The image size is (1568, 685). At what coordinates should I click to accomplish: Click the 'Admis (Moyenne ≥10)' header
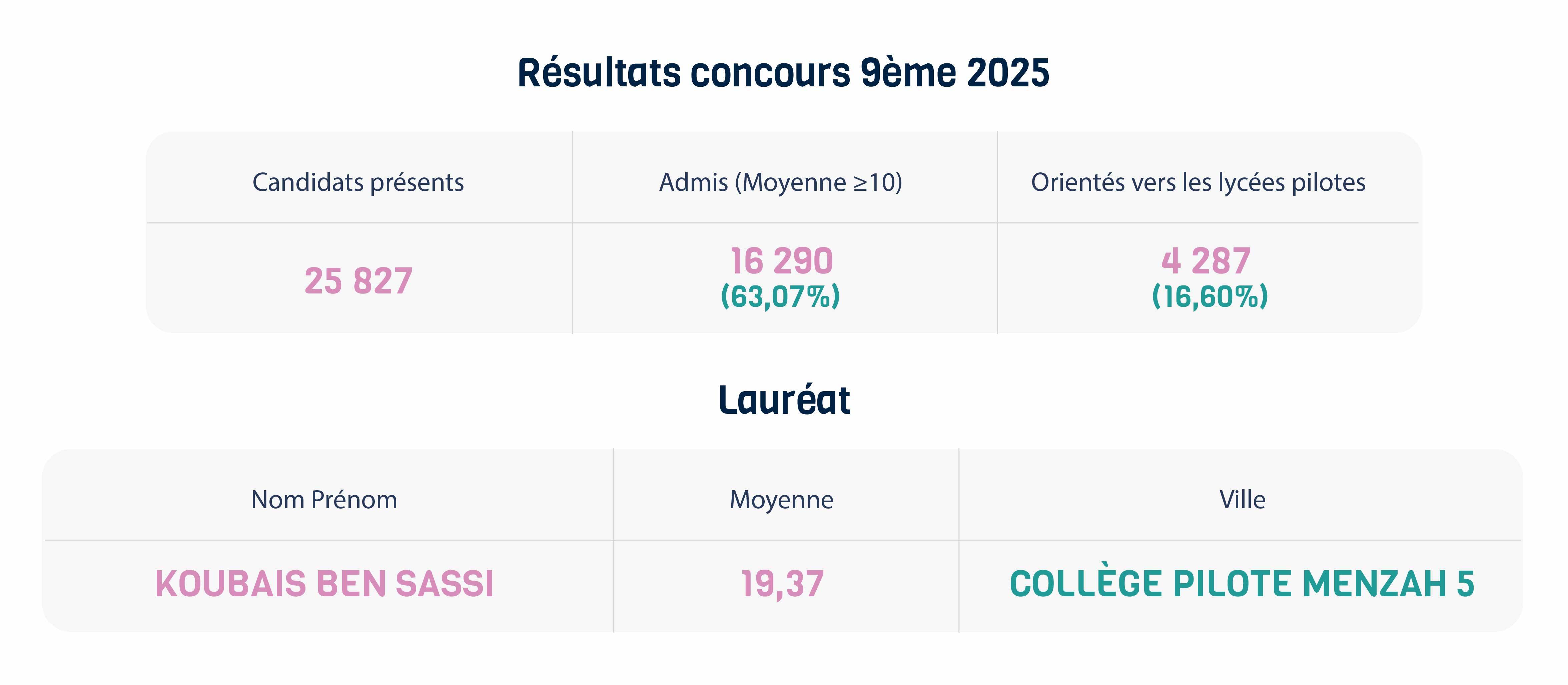tap(781, 182)
